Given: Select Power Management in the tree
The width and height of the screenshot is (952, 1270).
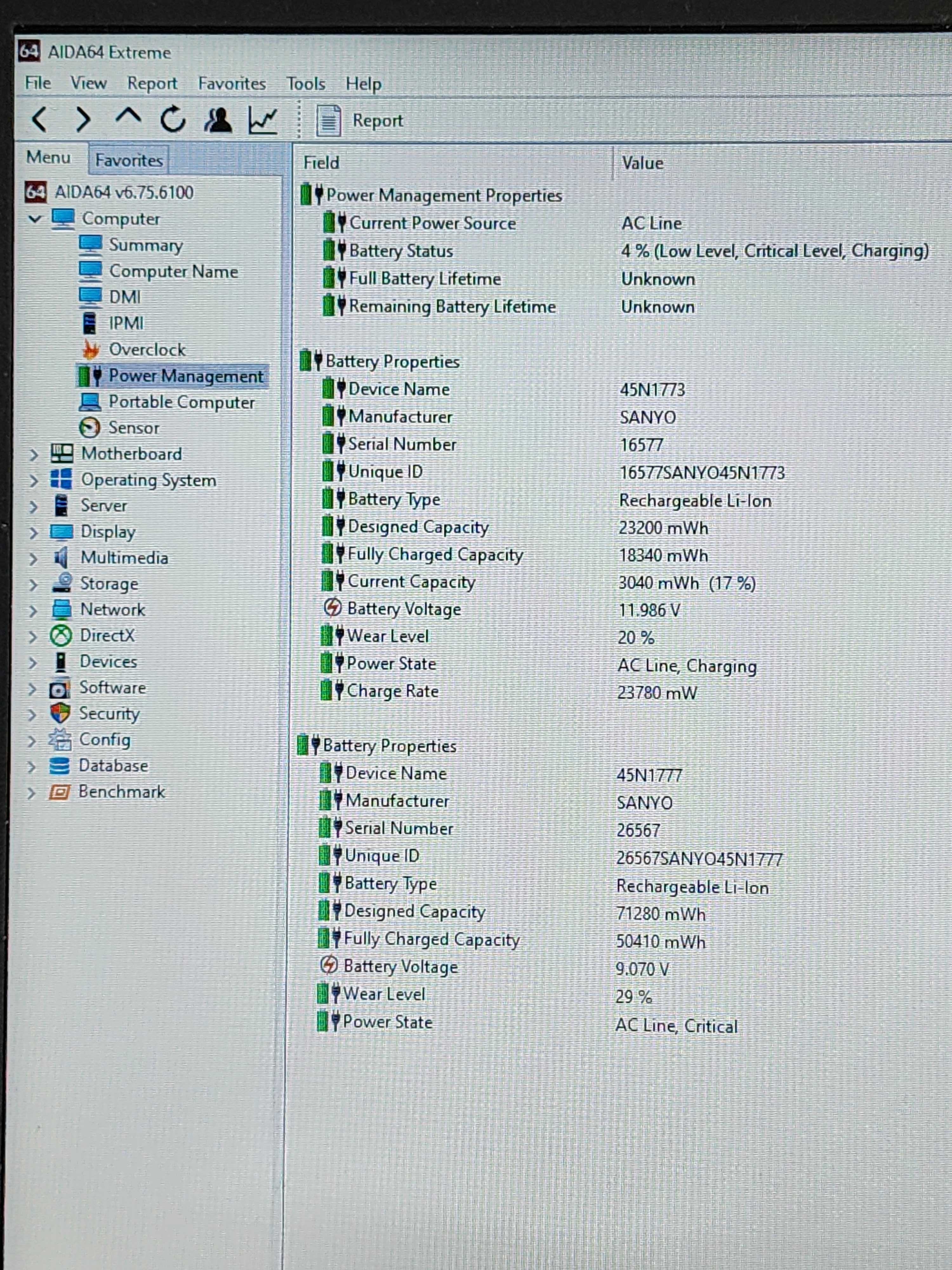Looking at the screenshot, I should [186, 376].
